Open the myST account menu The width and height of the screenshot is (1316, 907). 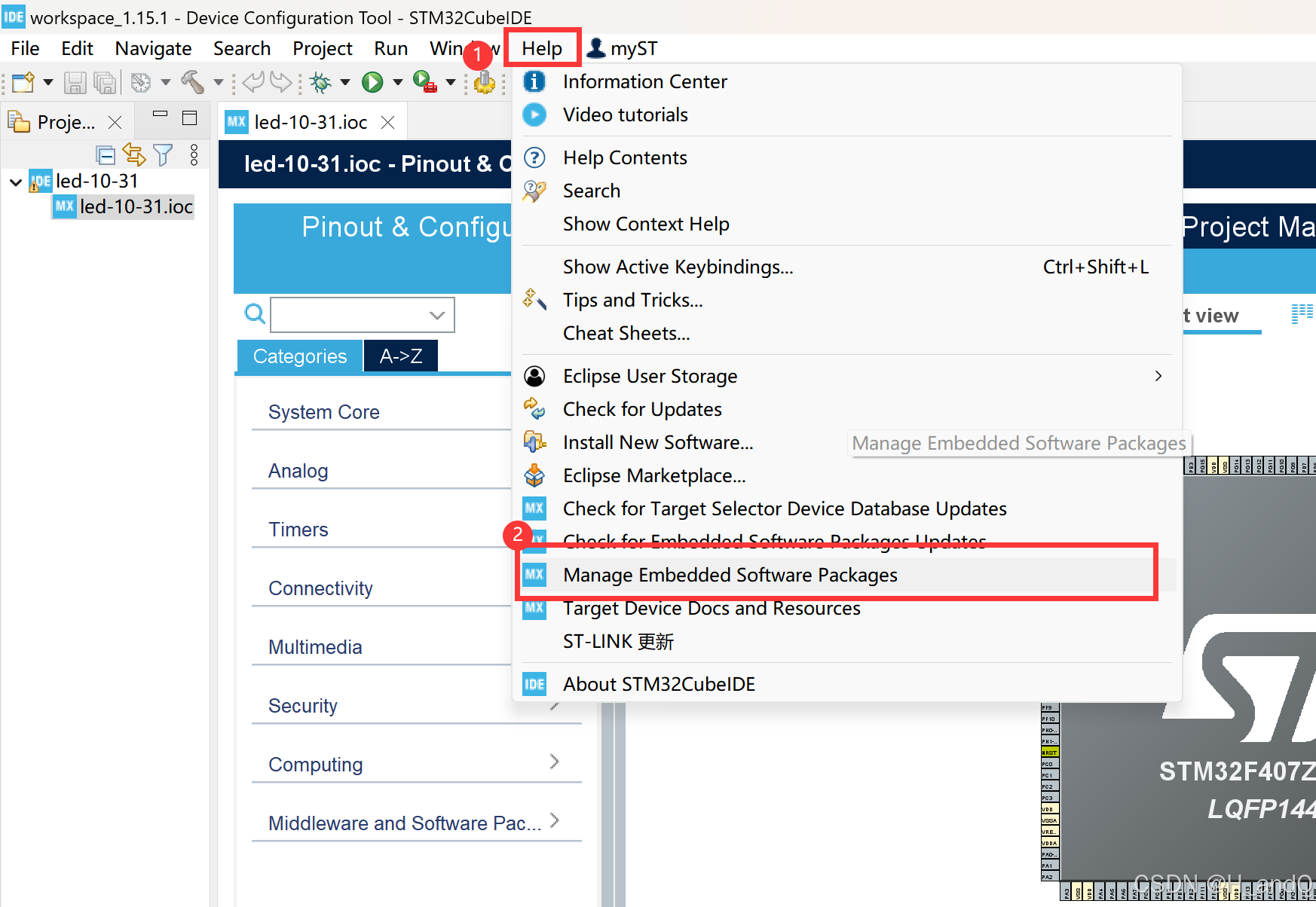622,48
